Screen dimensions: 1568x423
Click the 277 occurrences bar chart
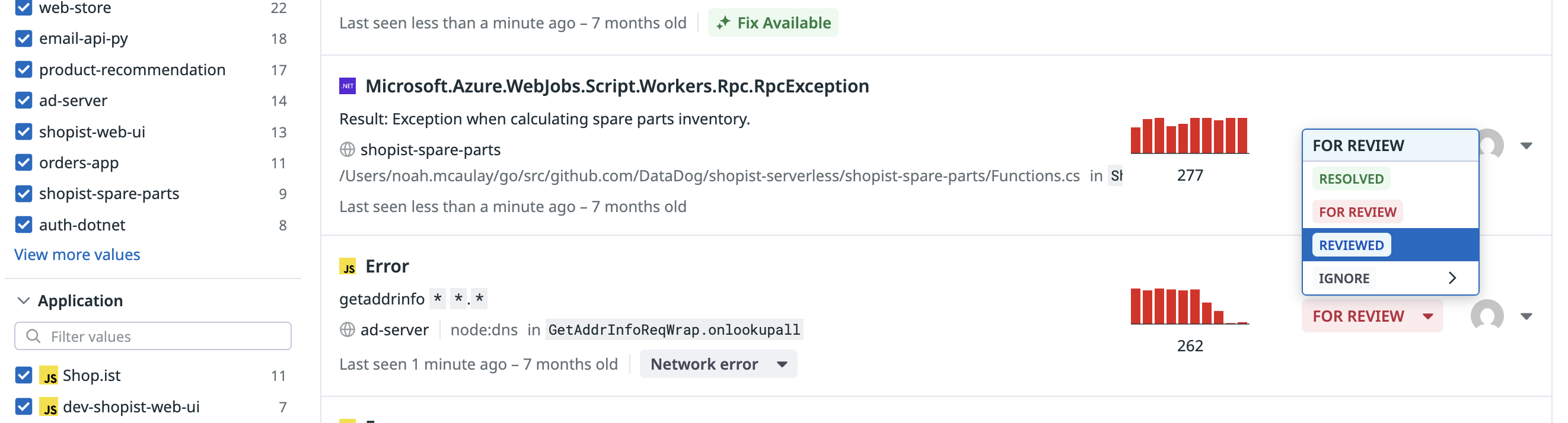click(x=1190, y=136)
